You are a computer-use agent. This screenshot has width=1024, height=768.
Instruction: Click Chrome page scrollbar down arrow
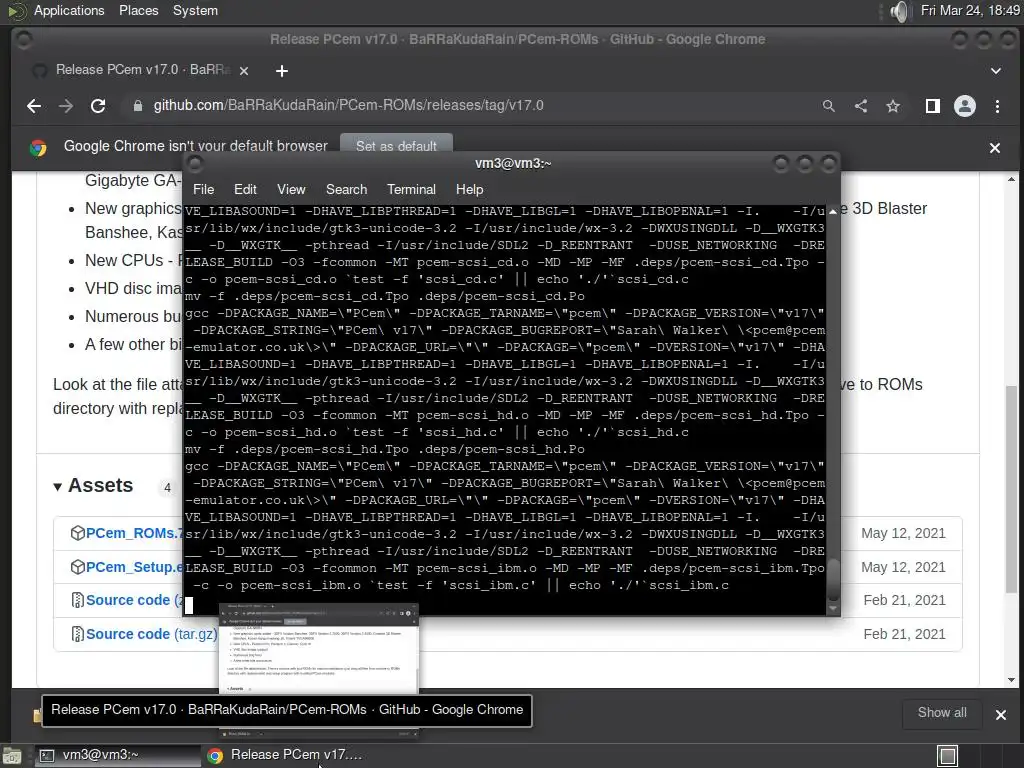pyautogui.click(x=1012, y=680)
